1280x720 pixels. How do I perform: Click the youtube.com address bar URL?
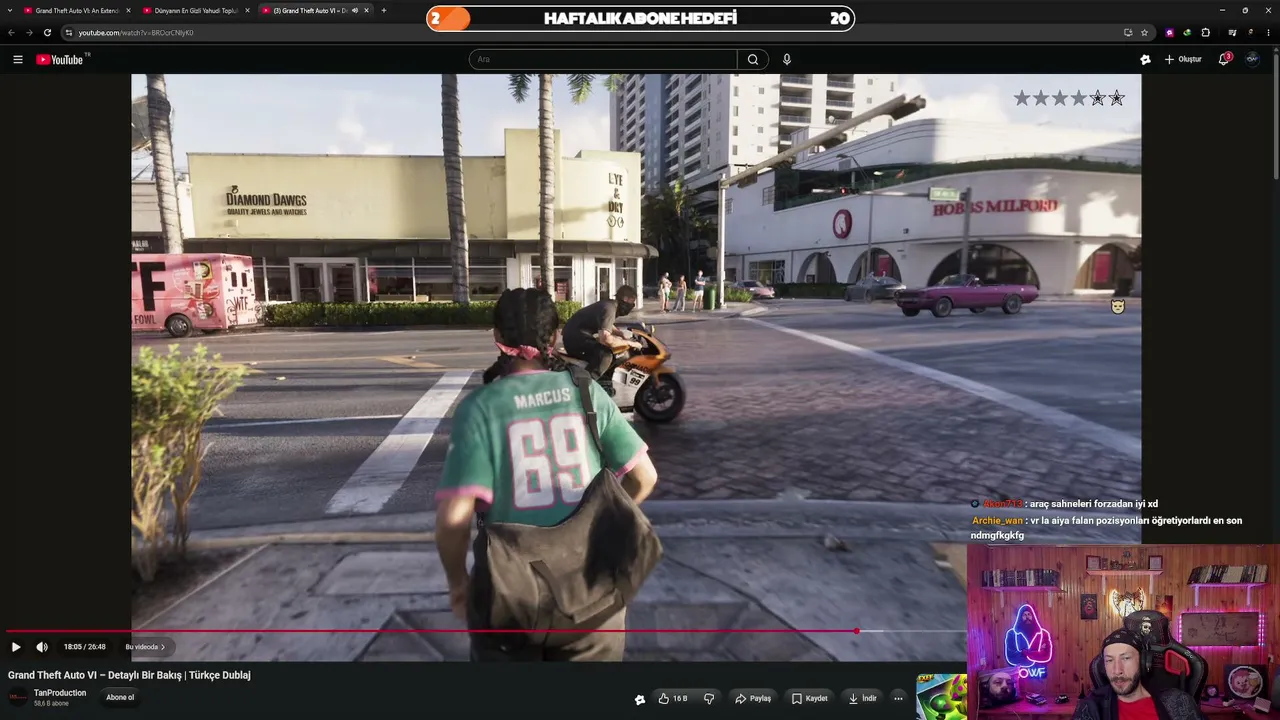click(136, 33)
